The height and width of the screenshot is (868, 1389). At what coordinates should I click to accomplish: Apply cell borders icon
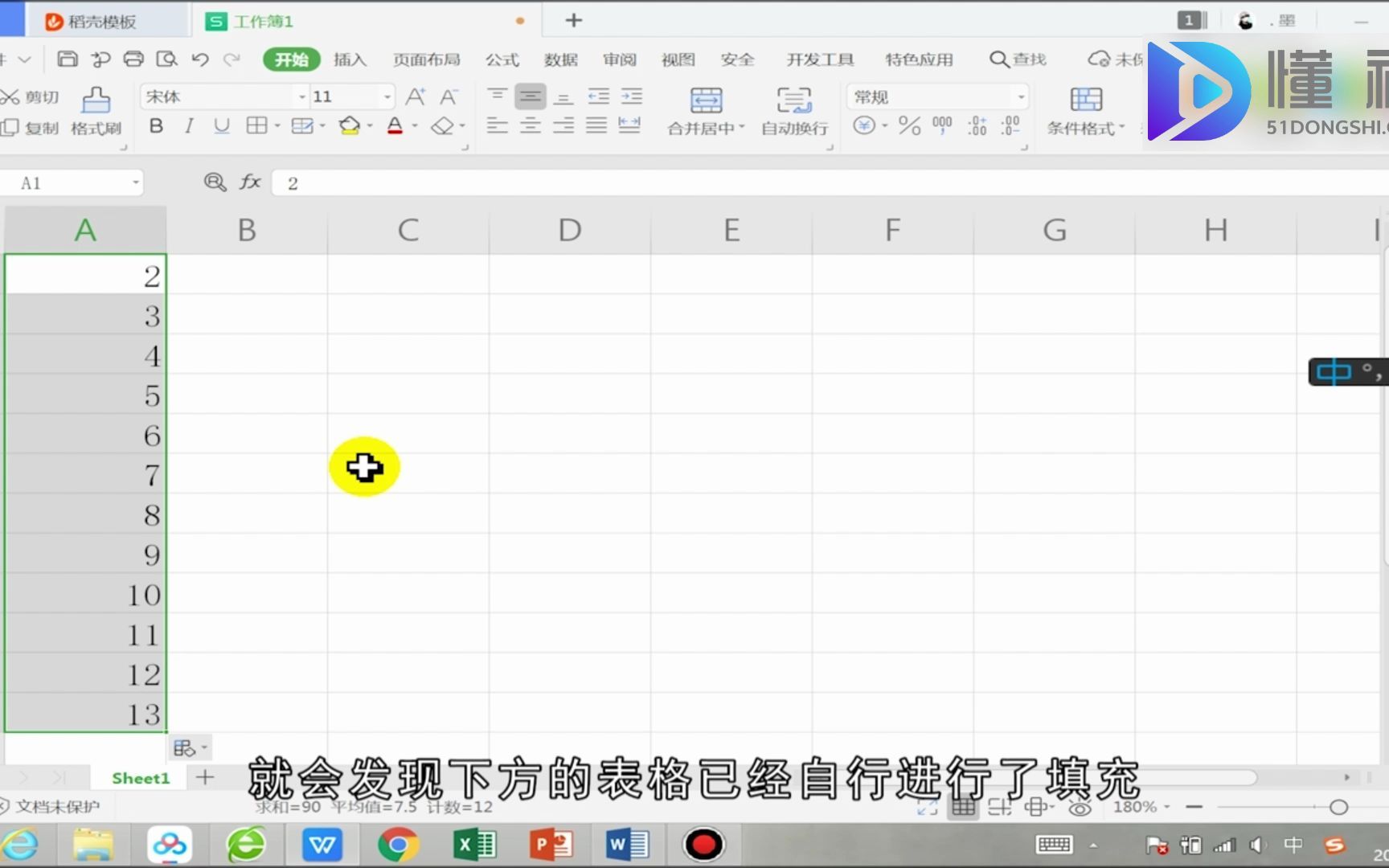(256, 125)
